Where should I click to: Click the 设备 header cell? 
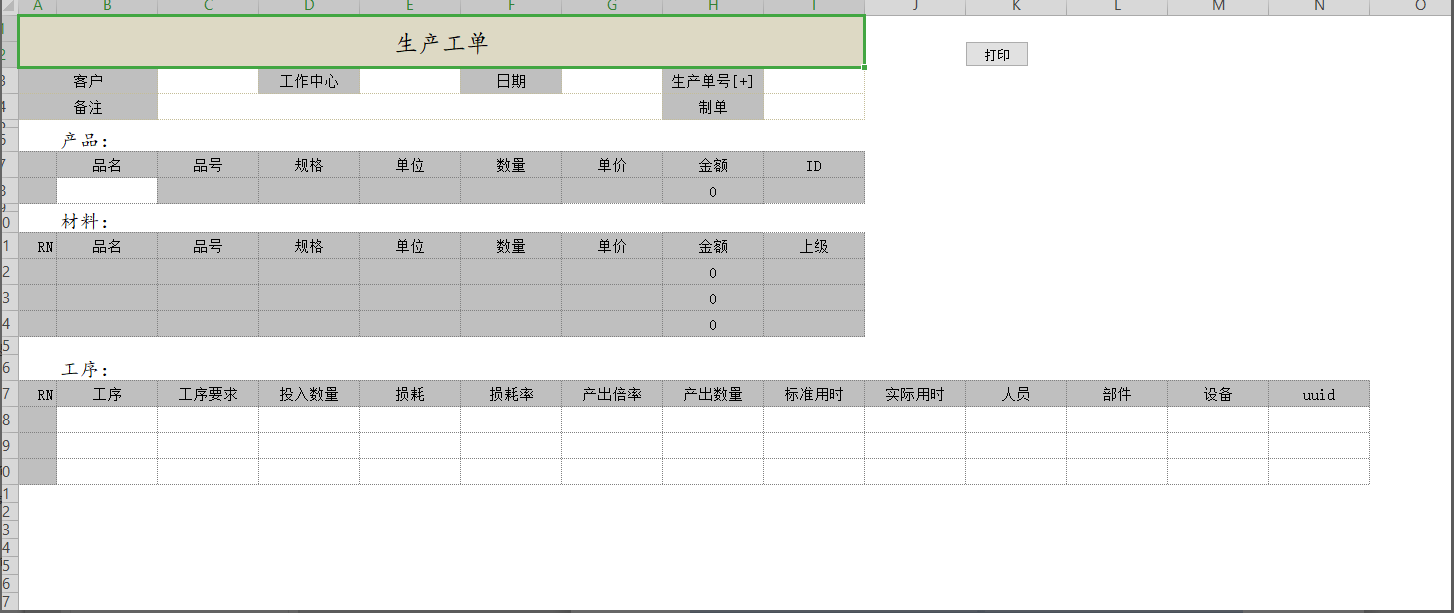(1217, 395)
